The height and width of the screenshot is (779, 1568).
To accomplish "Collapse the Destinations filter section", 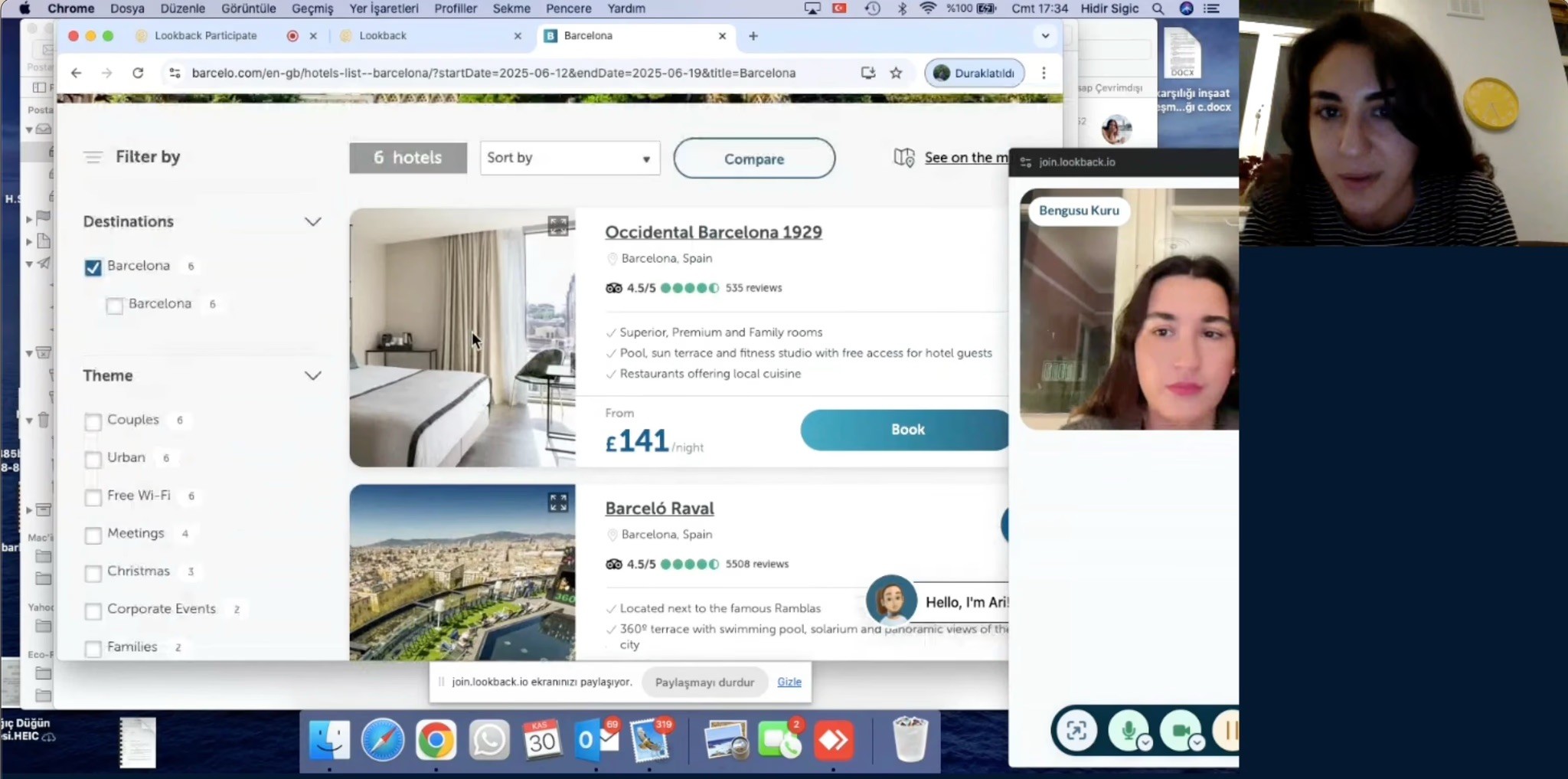I will pos(312,221).
